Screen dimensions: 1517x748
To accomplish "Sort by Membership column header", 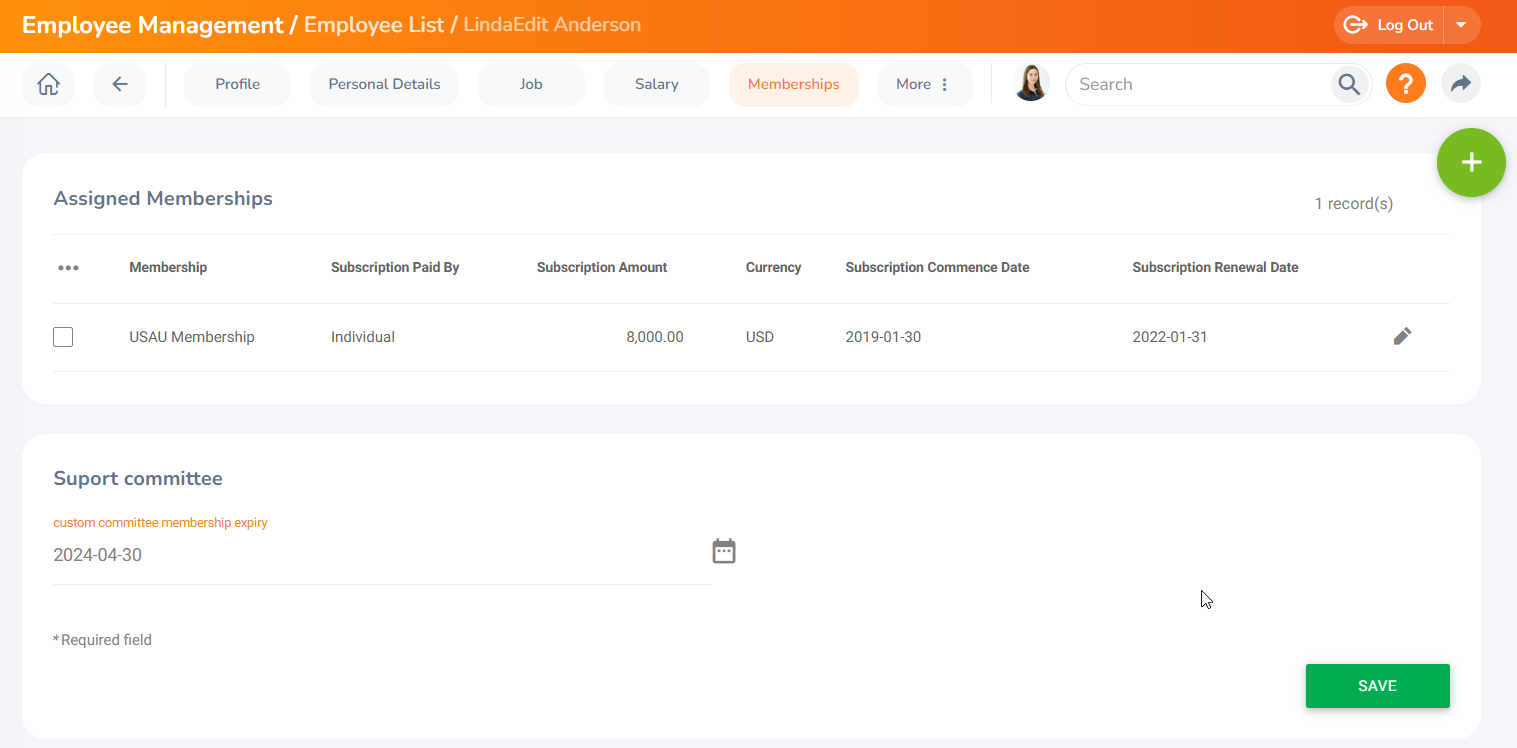I will 168,267.
